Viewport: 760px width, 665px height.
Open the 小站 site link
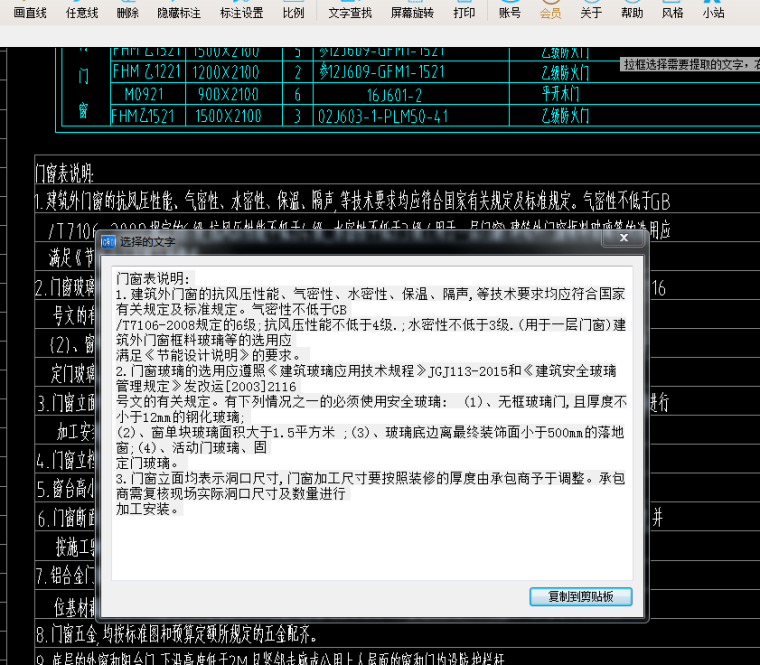coord(713,13)
